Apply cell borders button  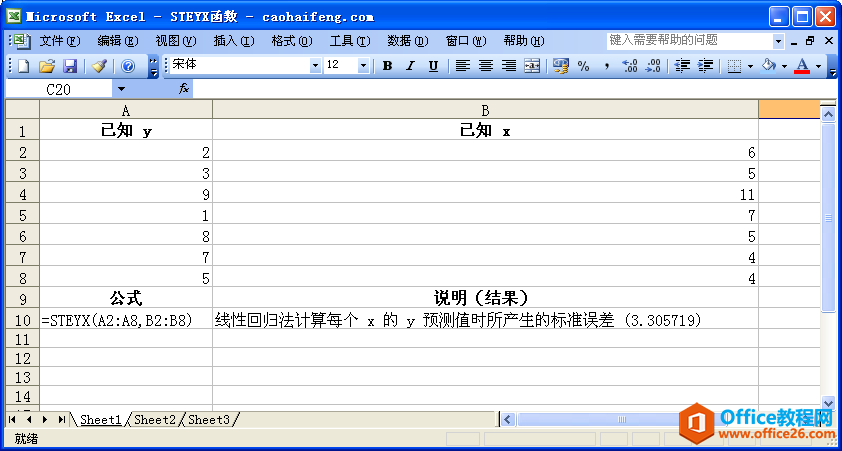[734, 66]
